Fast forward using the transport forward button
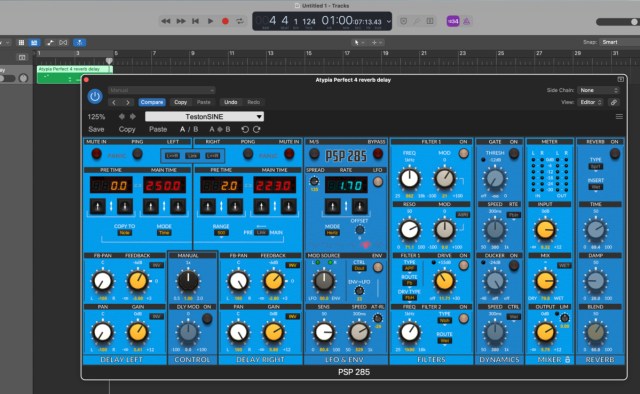The height and width of the screenshot is (394, 640). 181,21
